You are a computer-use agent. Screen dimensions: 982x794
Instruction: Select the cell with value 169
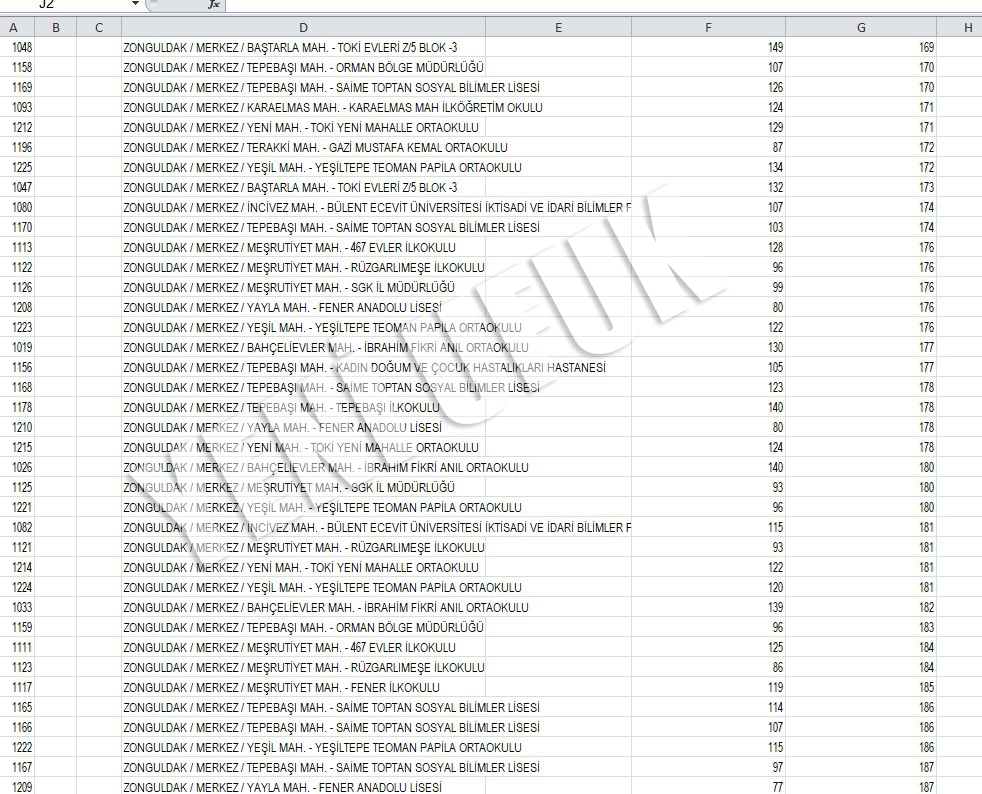[861, 47]
